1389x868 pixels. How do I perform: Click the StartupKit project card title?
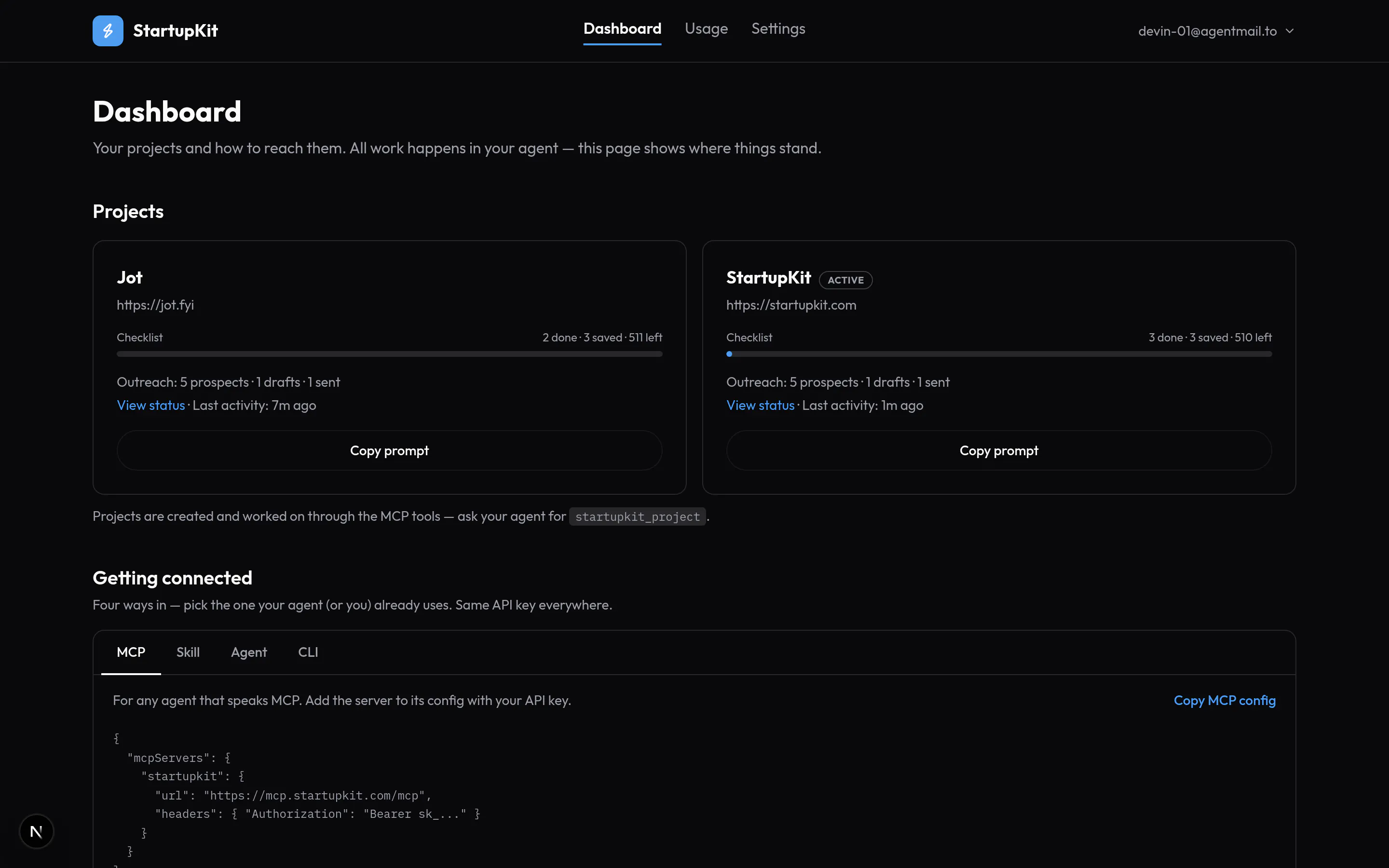click(x=768, y=278)
